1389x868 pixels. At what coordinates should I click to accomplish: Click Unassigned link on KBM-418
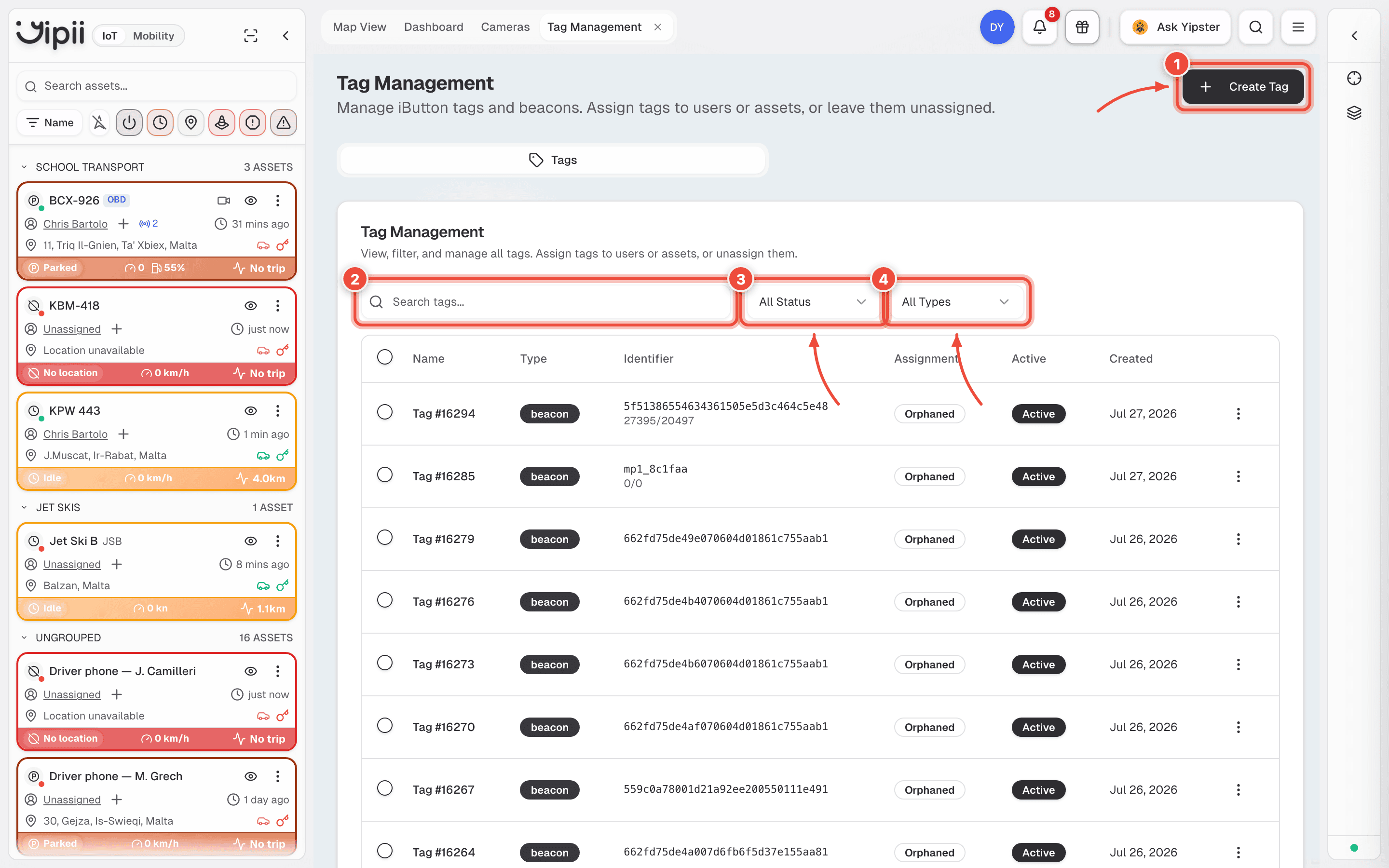click(x=72, y=329)
